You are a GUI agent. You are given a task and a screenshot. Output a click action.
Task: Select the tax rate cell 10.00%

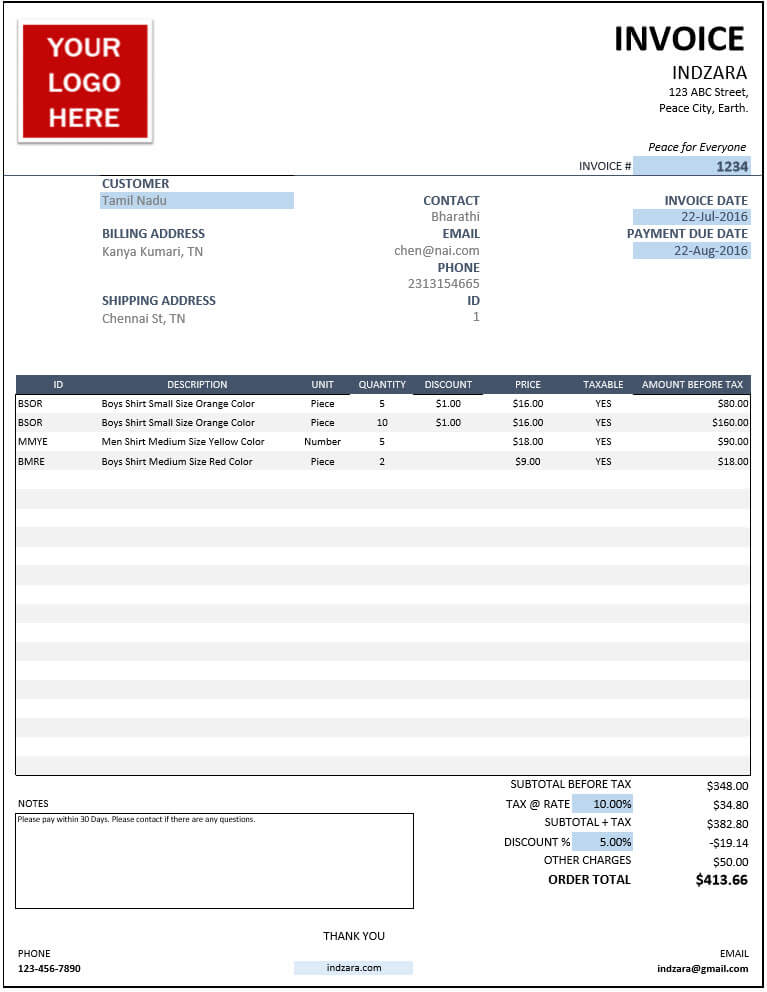[602, 804]
